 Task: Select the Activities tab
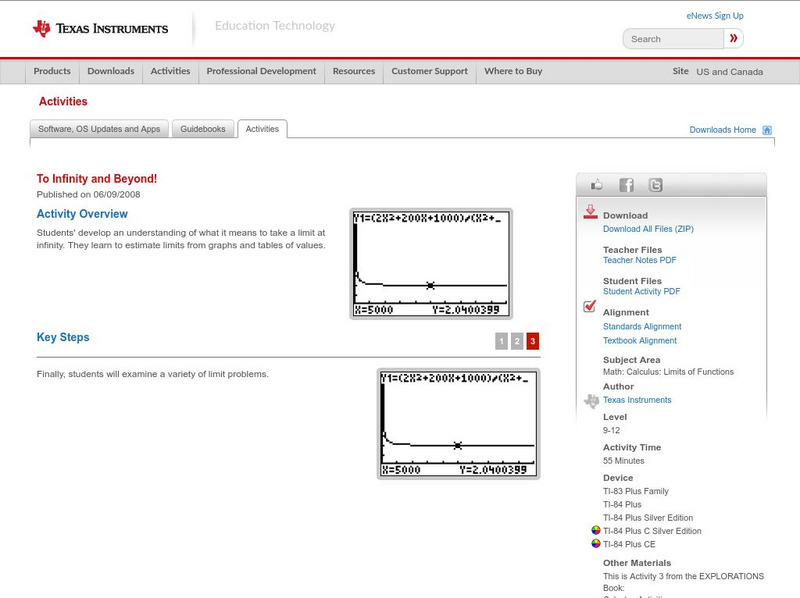click(262, 129)
